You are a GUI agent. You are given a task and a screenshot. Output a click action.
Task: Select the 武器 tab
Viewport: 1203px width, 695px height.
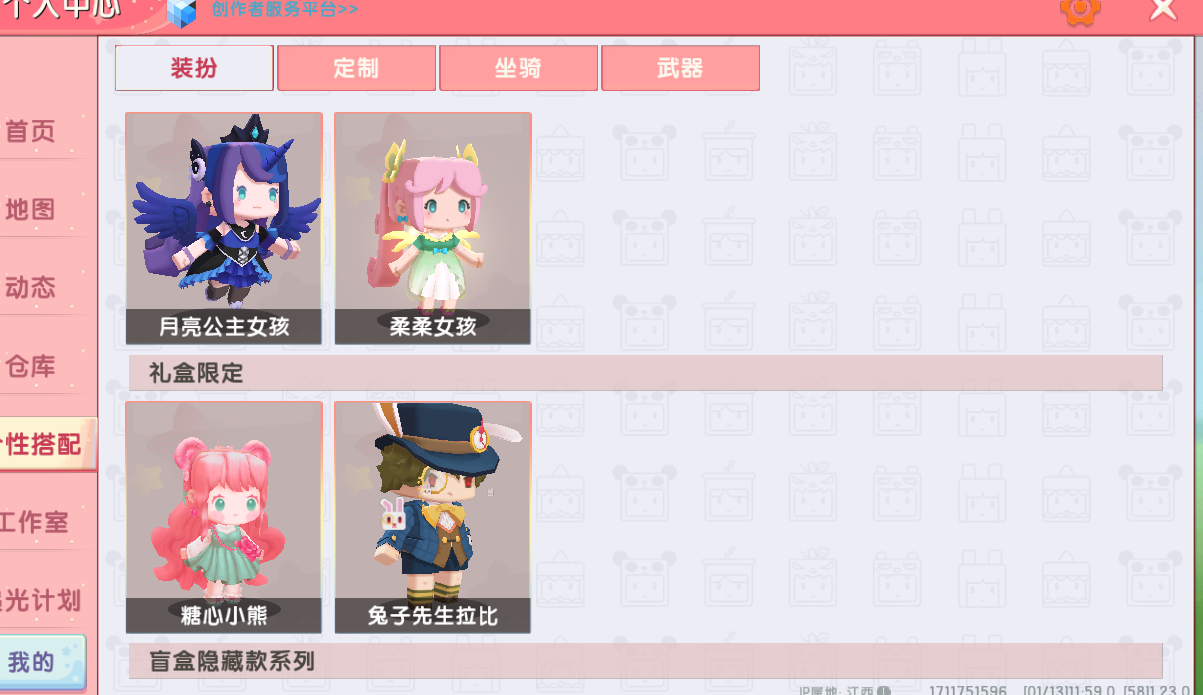pyautogui.click(x=680, y=68)
